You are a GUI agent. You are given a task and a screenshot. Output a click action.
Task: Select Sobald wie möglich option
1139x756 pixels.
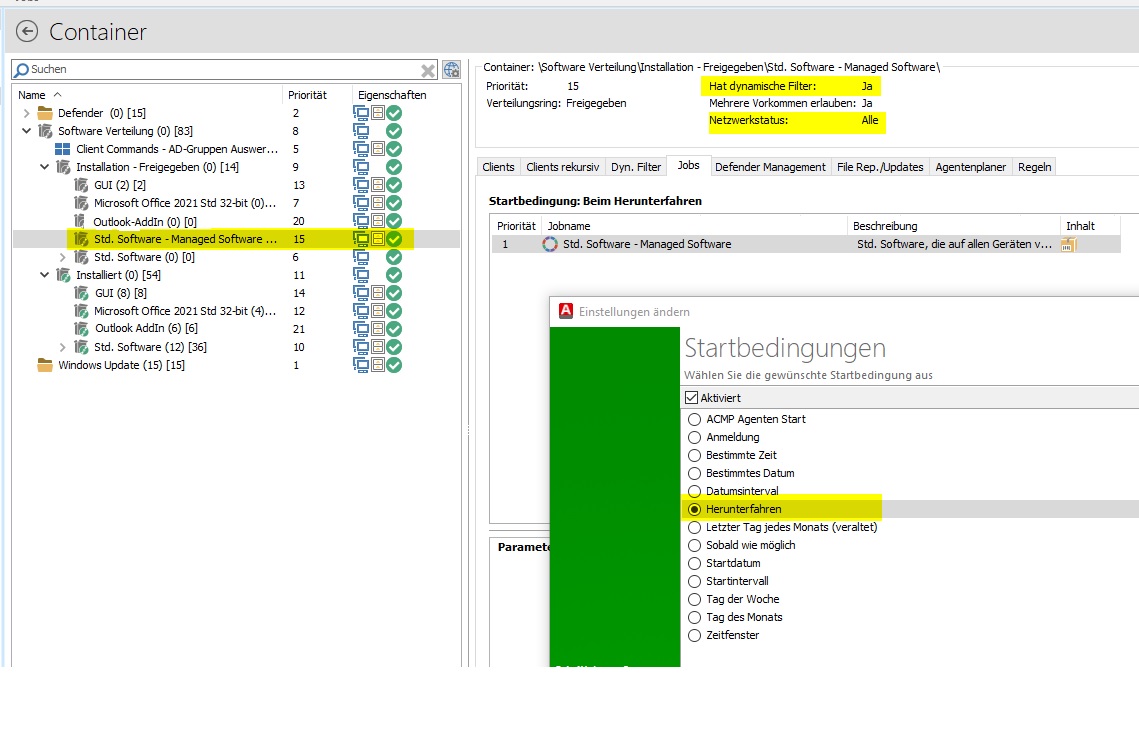click(694, 545)
